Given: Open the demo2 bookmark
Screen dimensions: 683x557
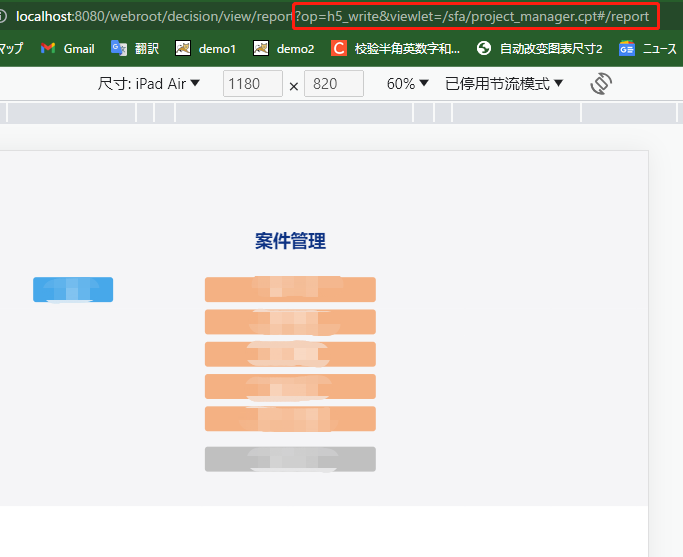Looking at the screenshot, I should (284, 48).
